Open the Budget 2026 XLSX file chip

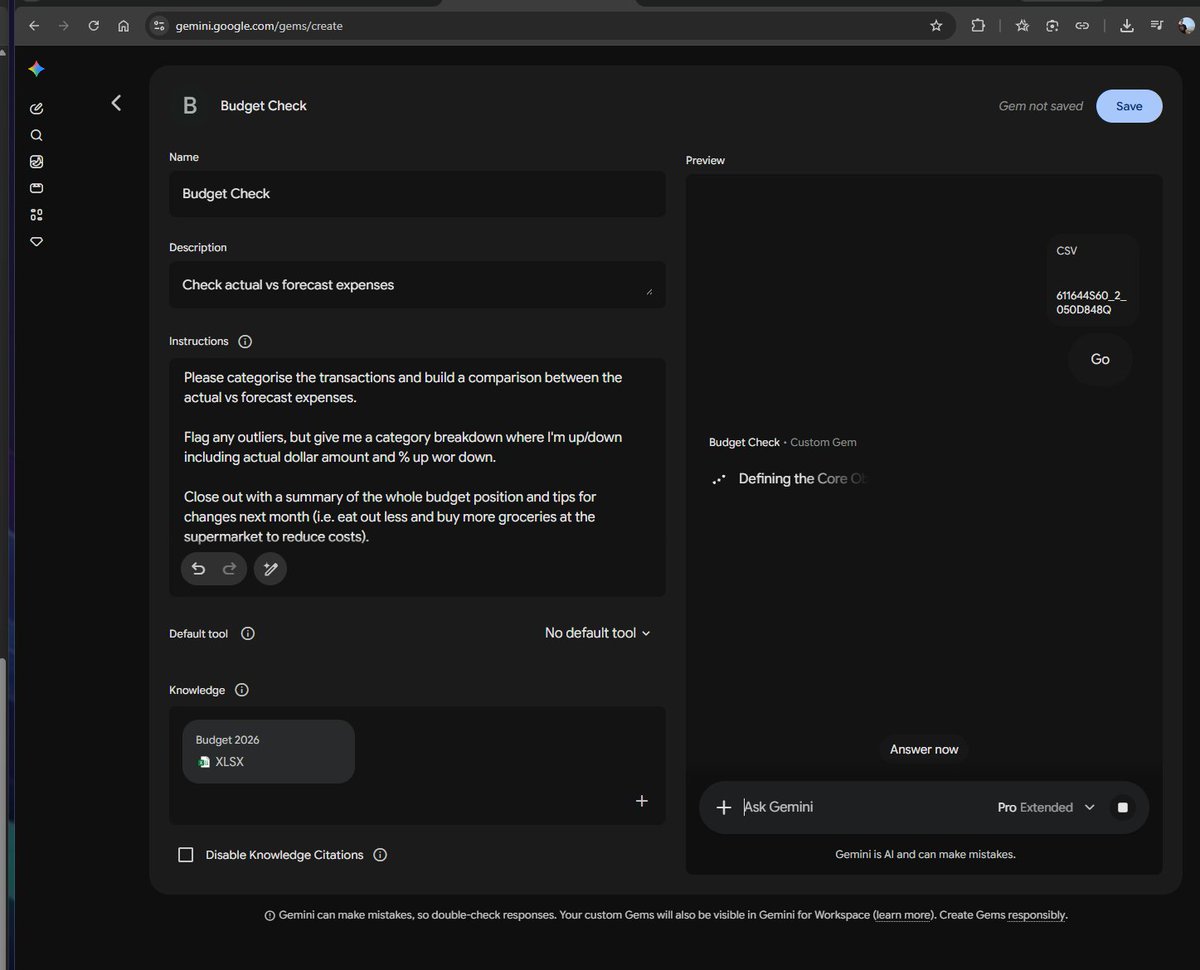[x=268, y=751]
